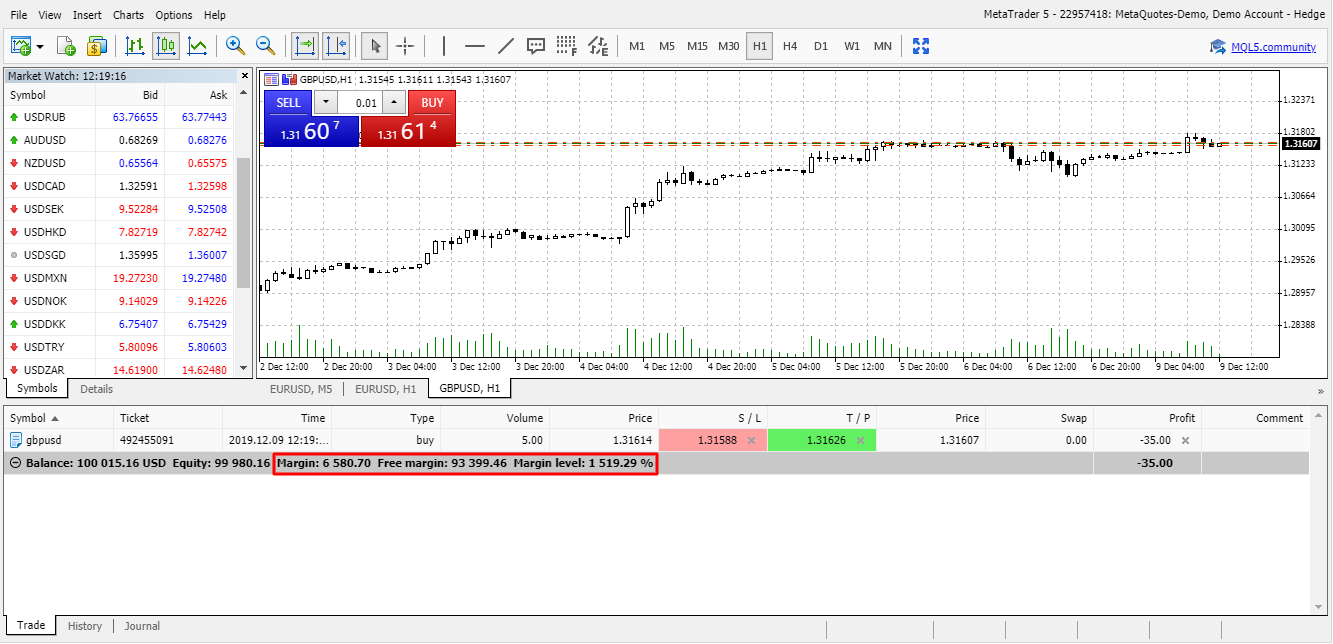Select the H1 timeframe button
The width and height of the screenshot is (1333, 644).
tap(760, 46)
